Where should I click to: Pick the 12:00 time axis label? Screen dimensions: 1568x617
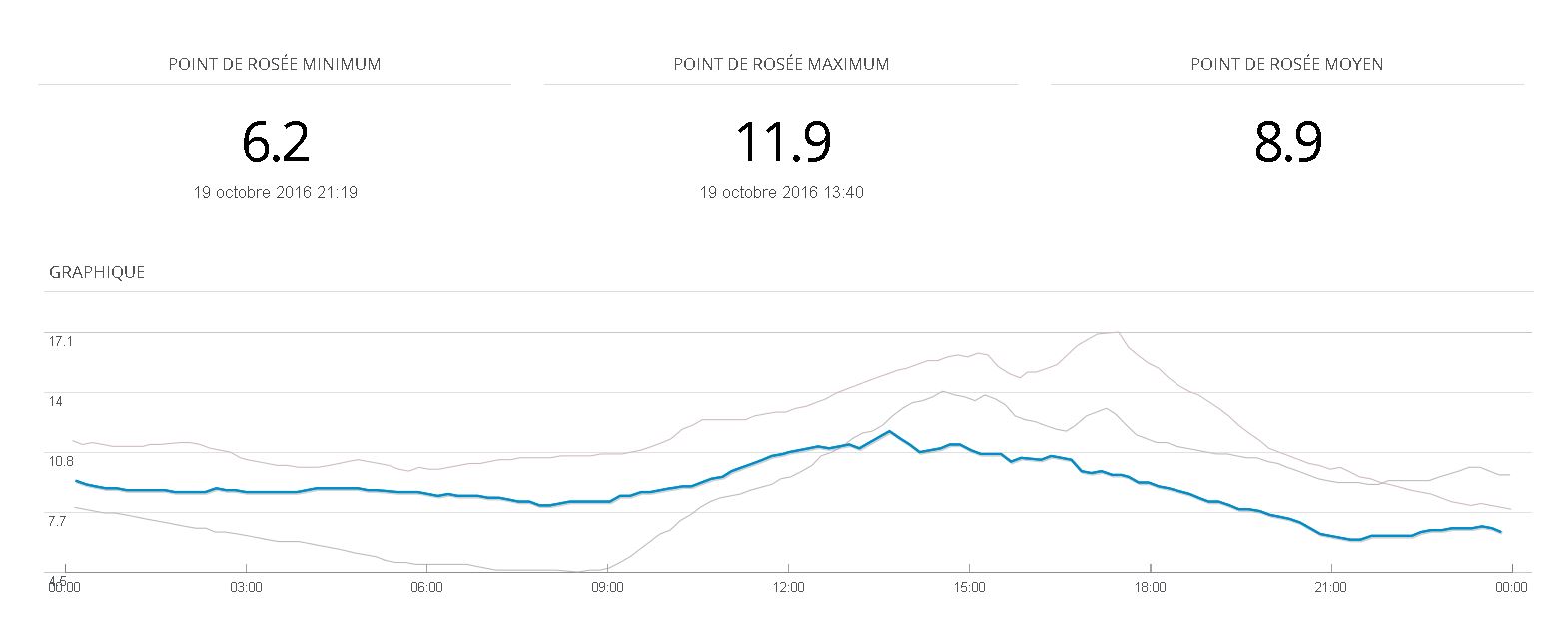point(788,587)
